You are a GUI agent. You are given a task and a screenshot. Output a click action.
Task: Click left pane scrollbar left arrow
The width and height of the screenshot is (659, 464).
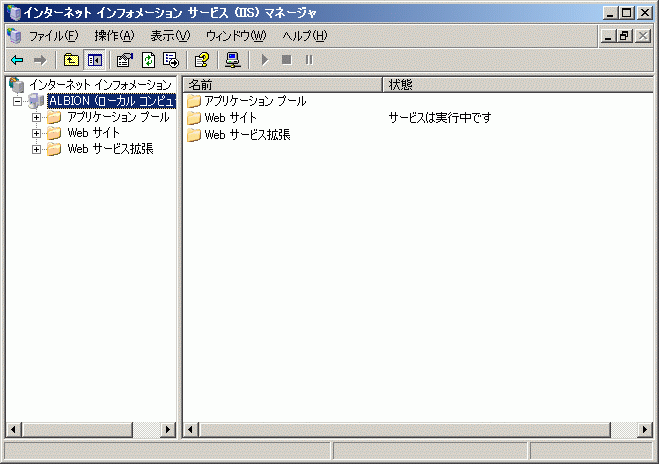[13, 430]
